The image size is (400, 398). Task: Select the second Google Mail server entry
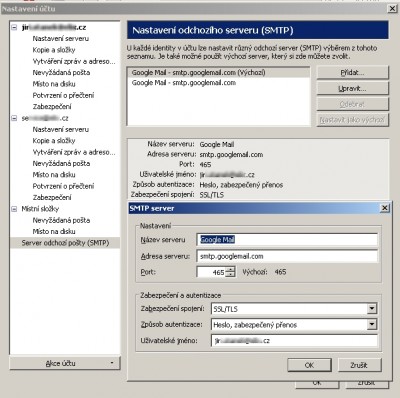[218, 83]
